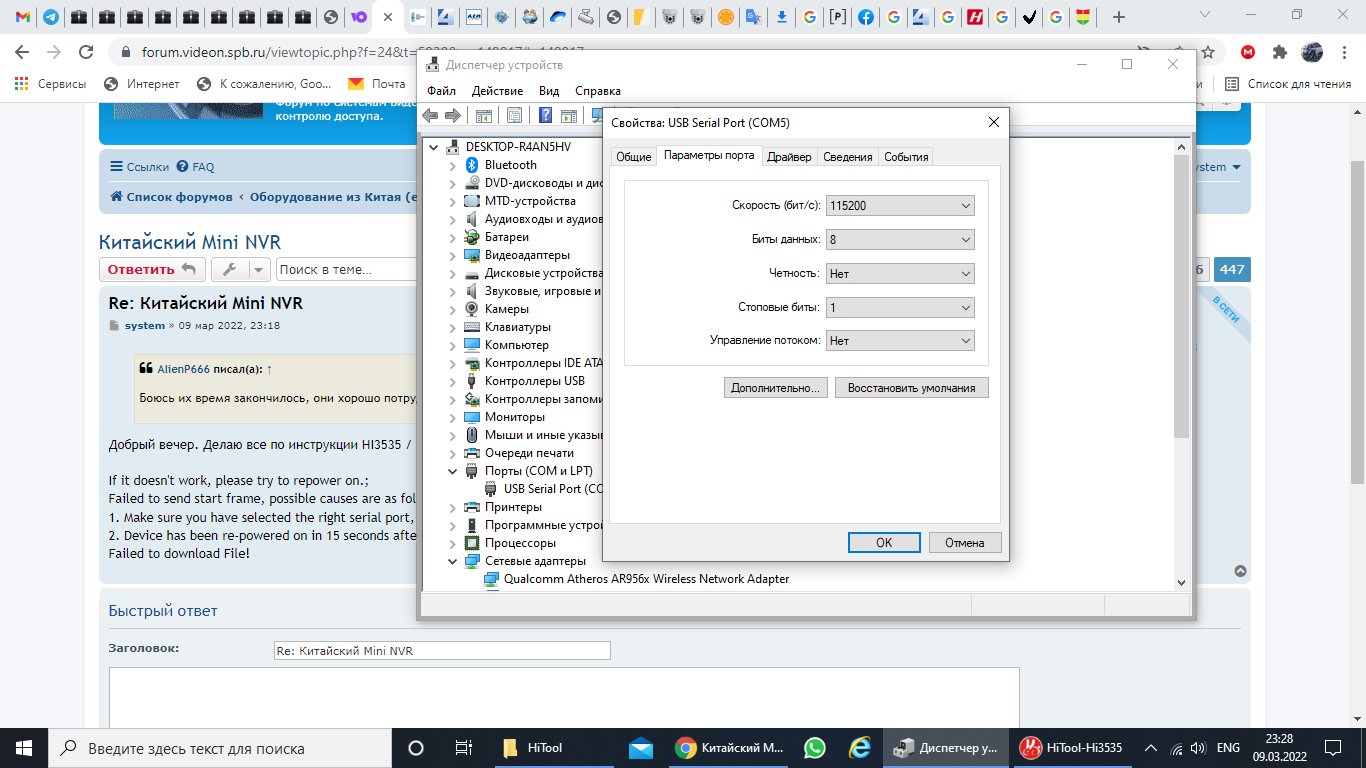The height and width of the screenshot is (768, 1366).
Task: Switch to the Driver (Драйвер) tab
Action: 789,157
